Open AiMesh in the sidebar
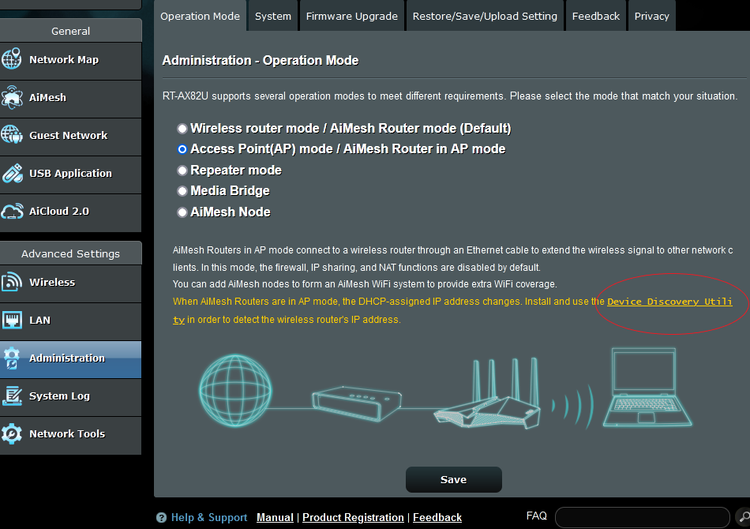The height and width of the screenshot is (529, 750). (70, 99)
